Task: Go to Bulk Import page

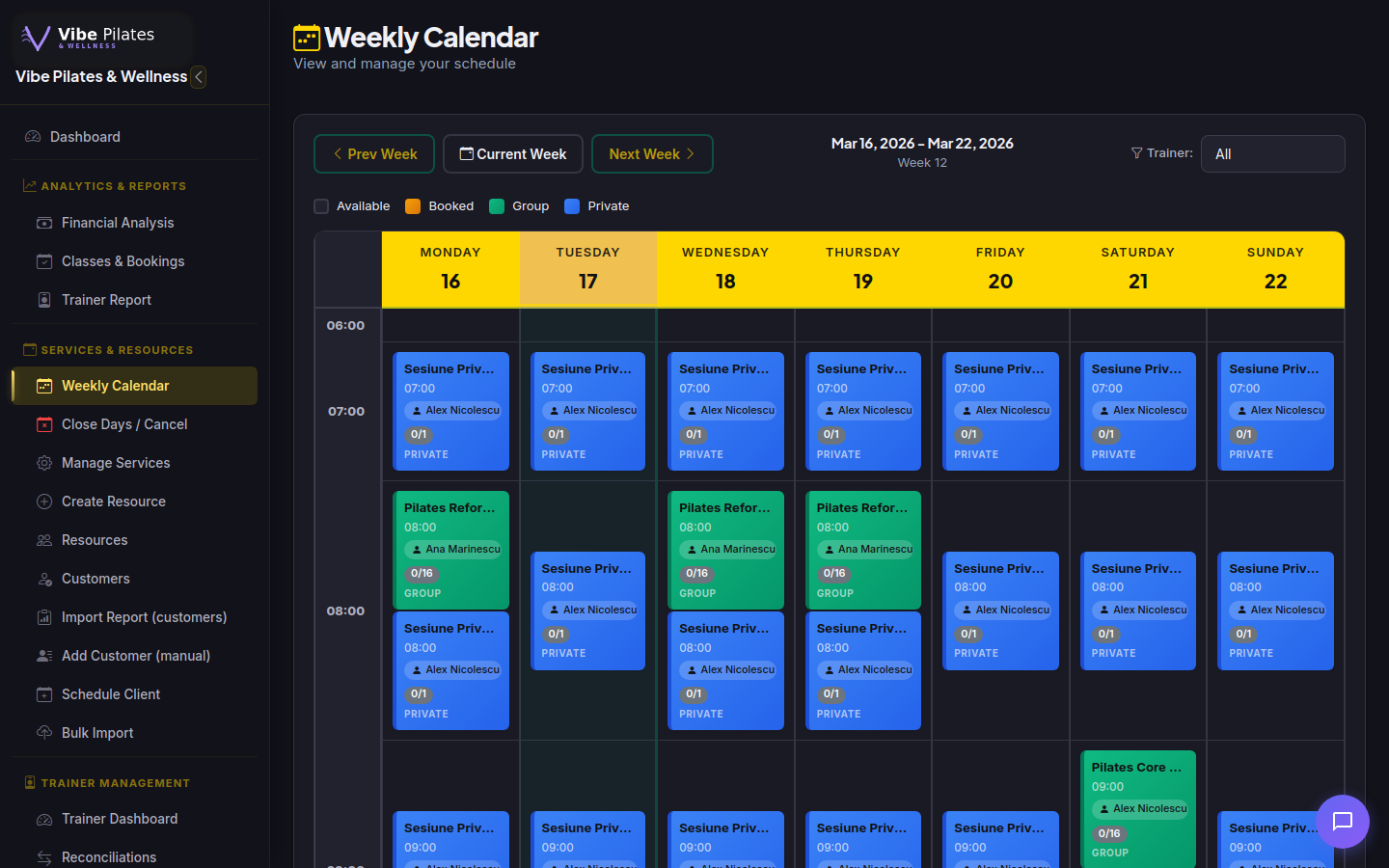Action: pyautogui.click(x=134, y=733)
